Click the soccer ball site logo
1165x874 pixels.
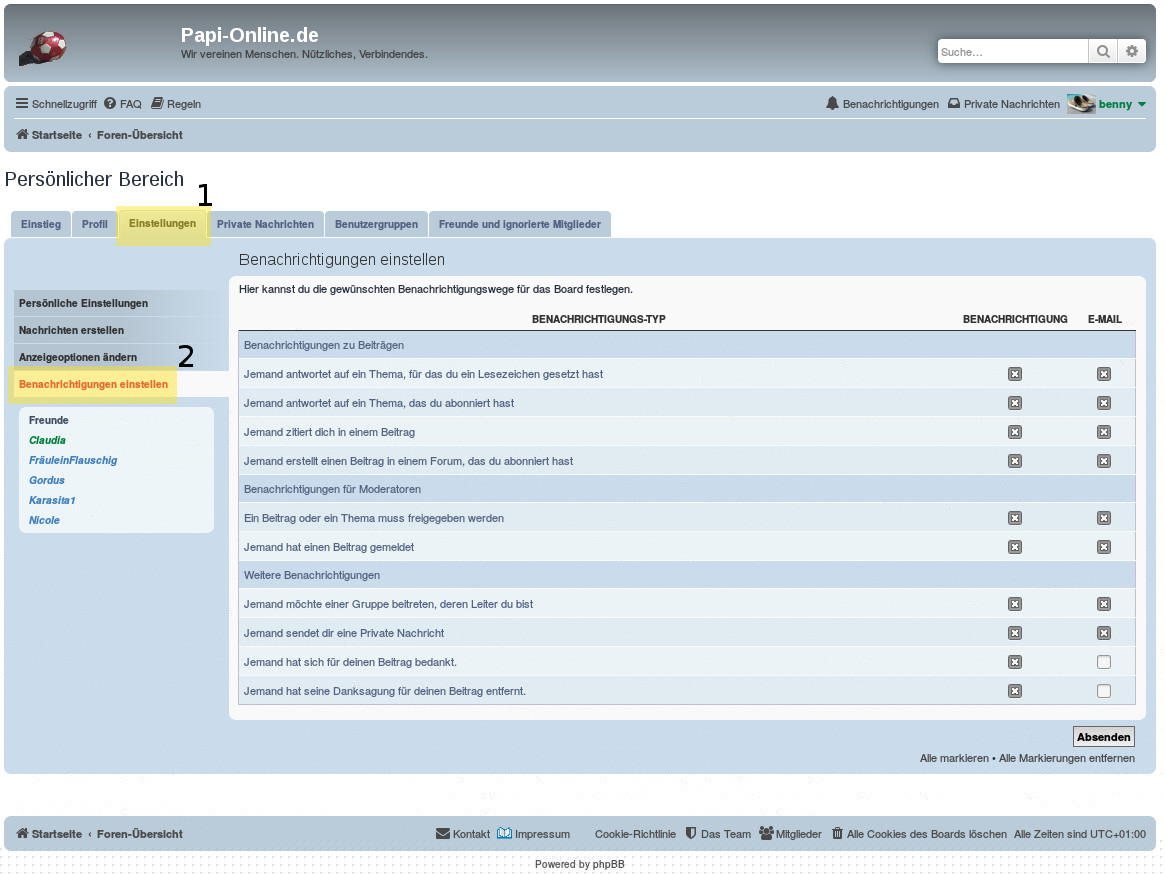(x=43, y=48)
